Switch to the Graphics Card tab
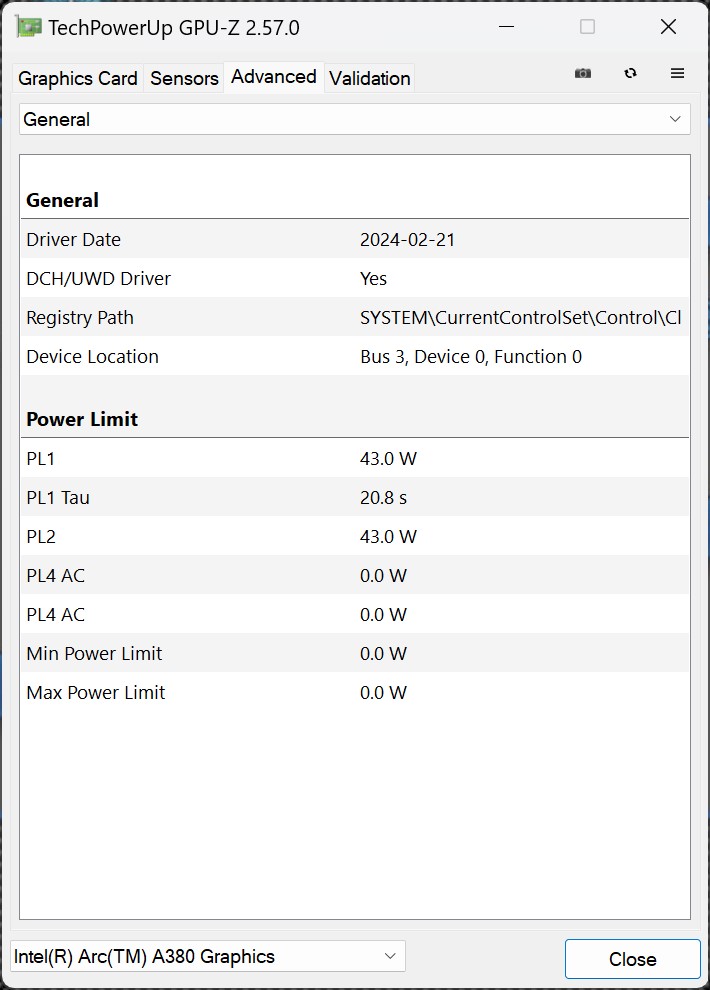This screenshot has width=710, height=990. [x=78, y=78]
